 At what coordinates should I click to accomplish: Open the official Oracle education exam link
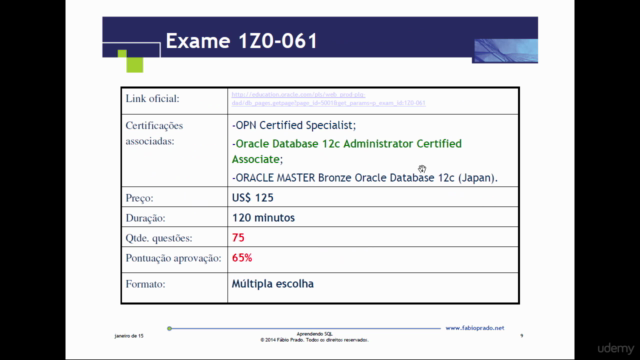pos(329,99)
